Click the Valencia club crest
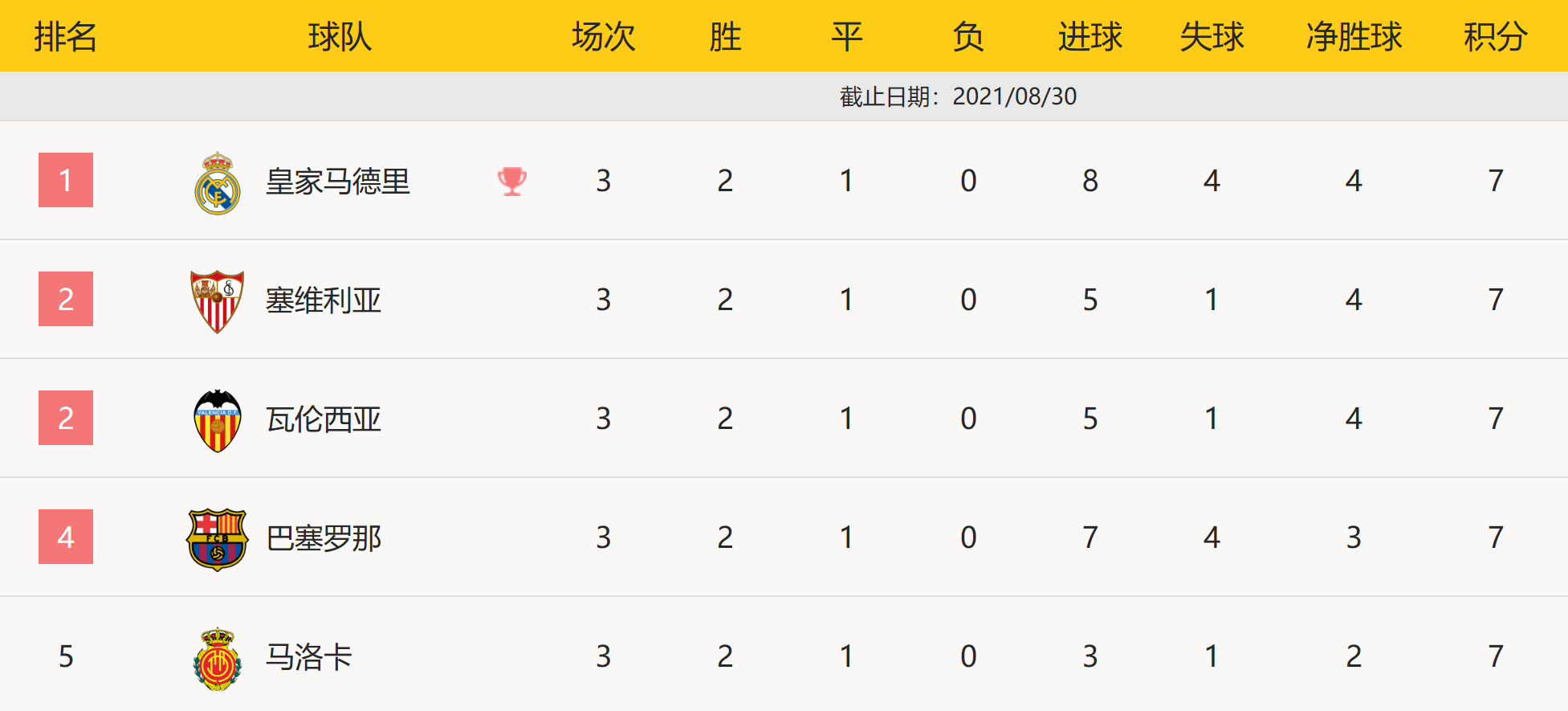The width and height of the screenshot is (1568, 711). coord(218,420)
